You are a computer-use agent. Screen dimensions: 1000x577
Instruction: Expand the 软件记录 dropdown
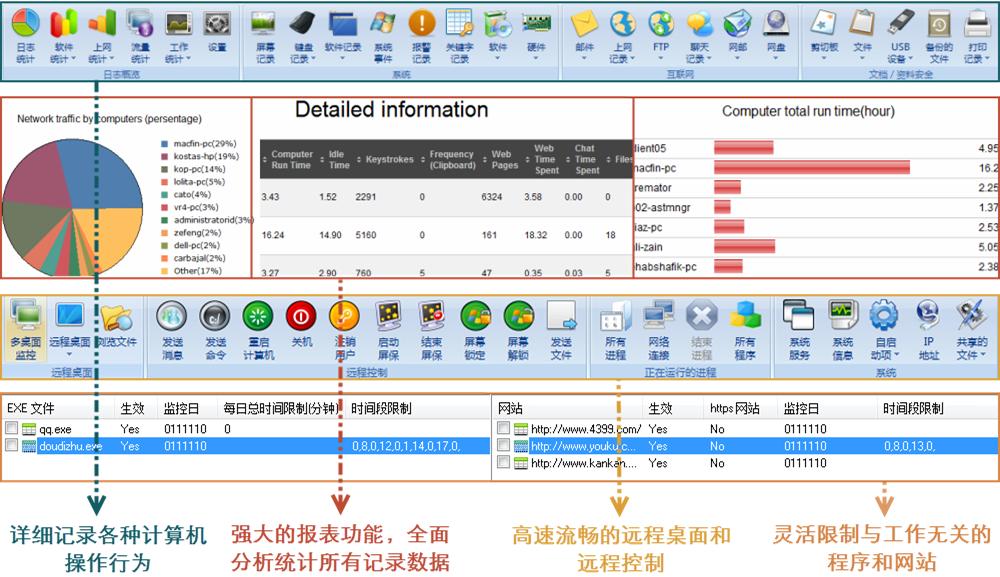coord(342,59)
